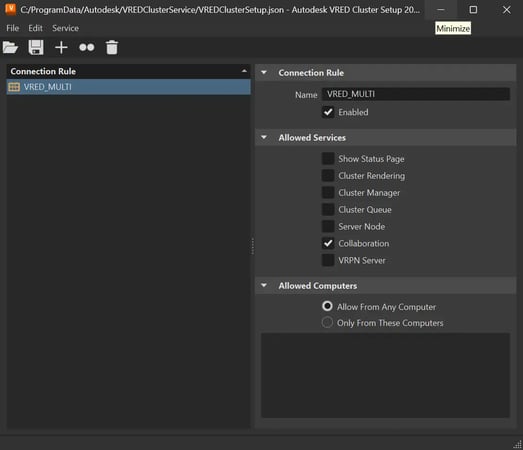Toggle the Enabled checkbox
Screen dimensions: 523x450
coord(328,112)
